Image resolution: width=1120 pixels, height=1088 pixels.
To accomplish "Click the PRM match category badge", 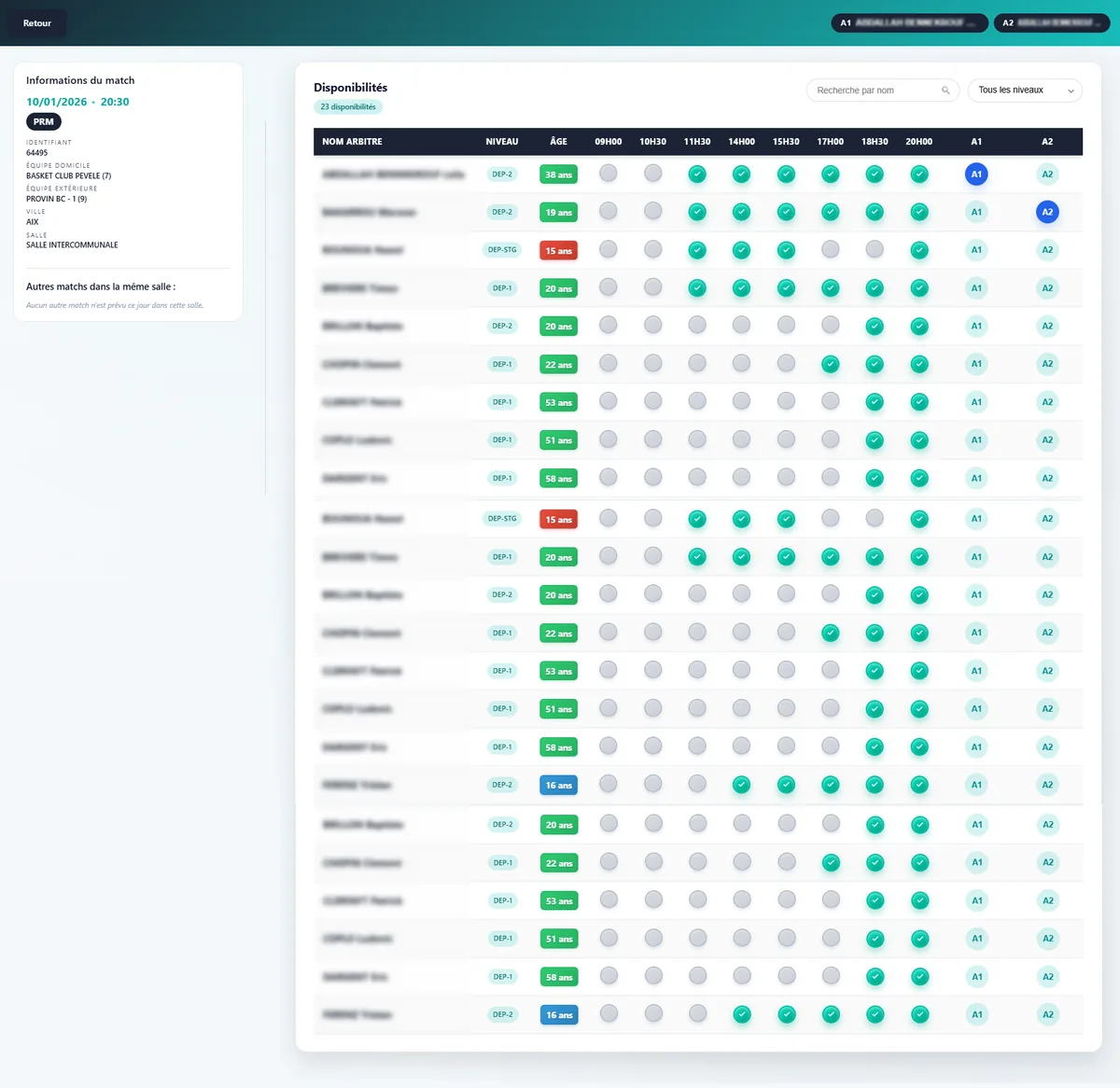I will 44,122.
